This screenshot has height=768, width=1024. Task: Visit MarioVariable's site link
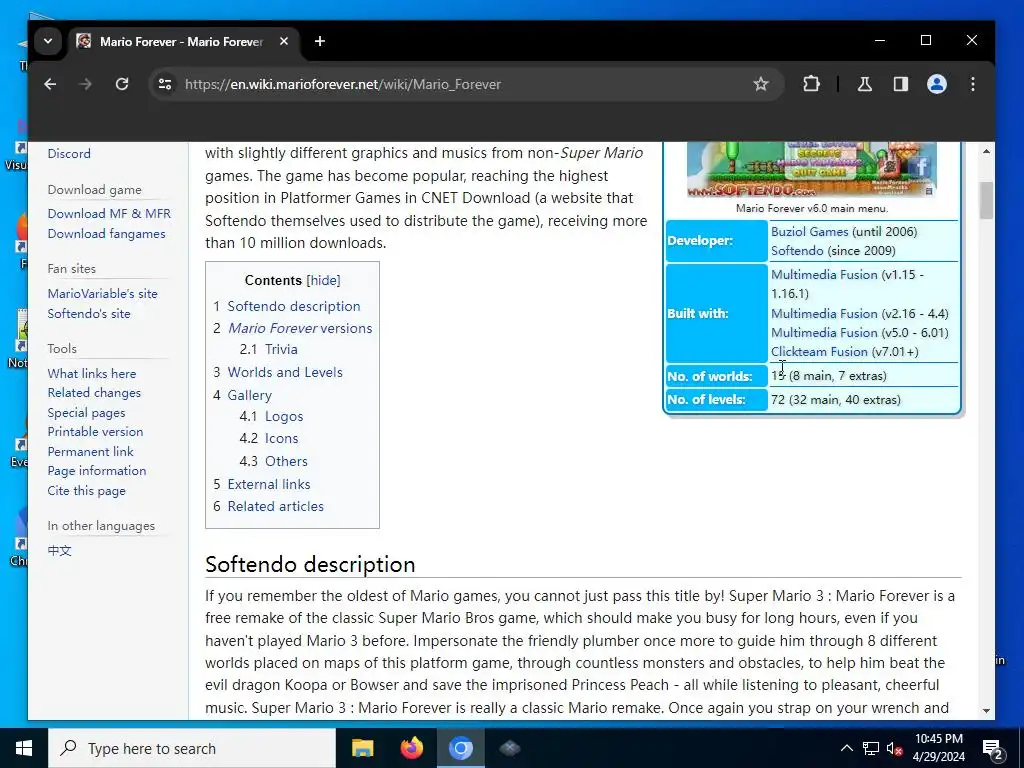tap(103, 294)
